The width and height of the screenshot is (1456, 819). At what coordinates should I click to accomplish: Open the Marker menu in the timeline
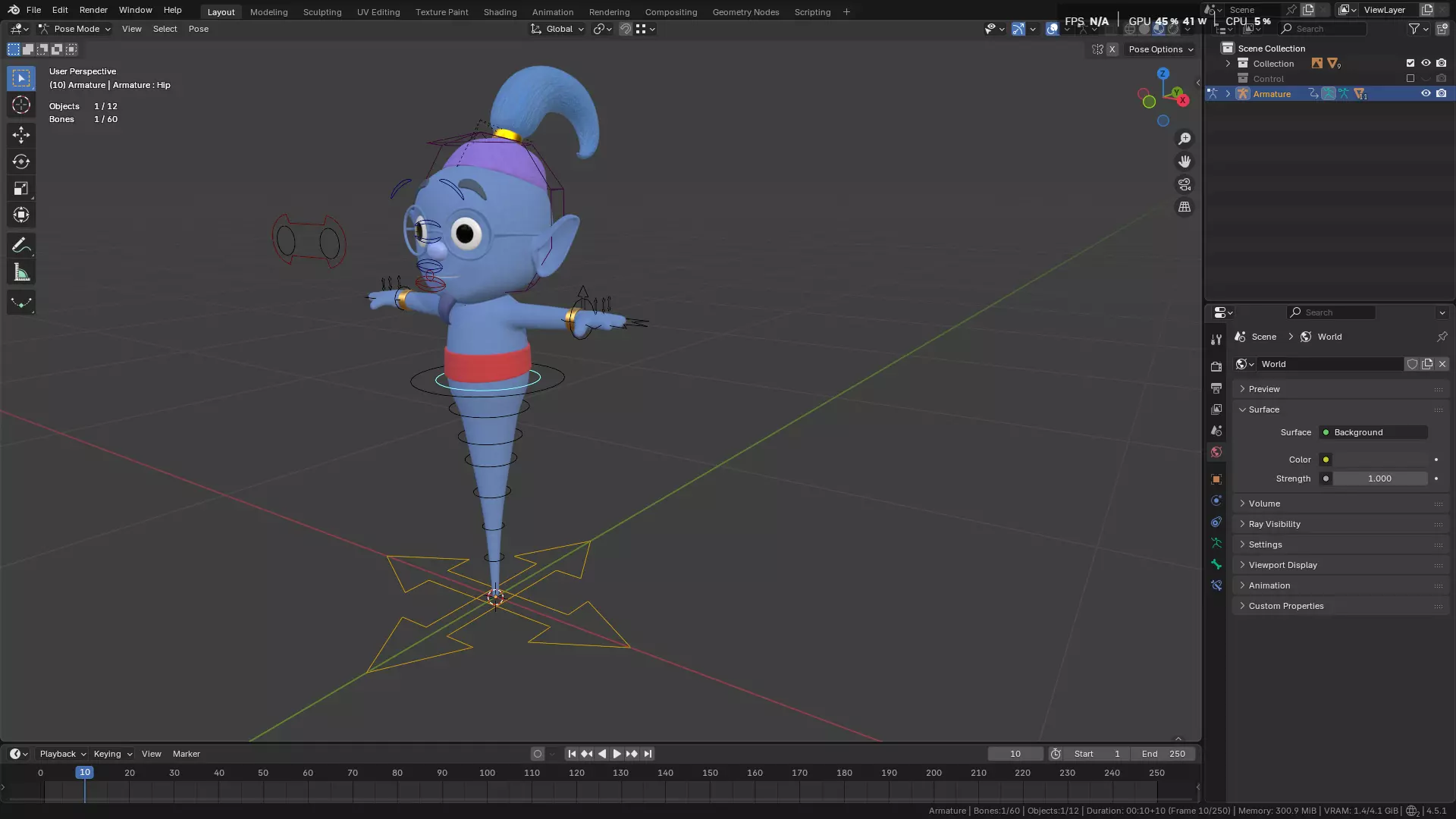click(x=187, y=754)
